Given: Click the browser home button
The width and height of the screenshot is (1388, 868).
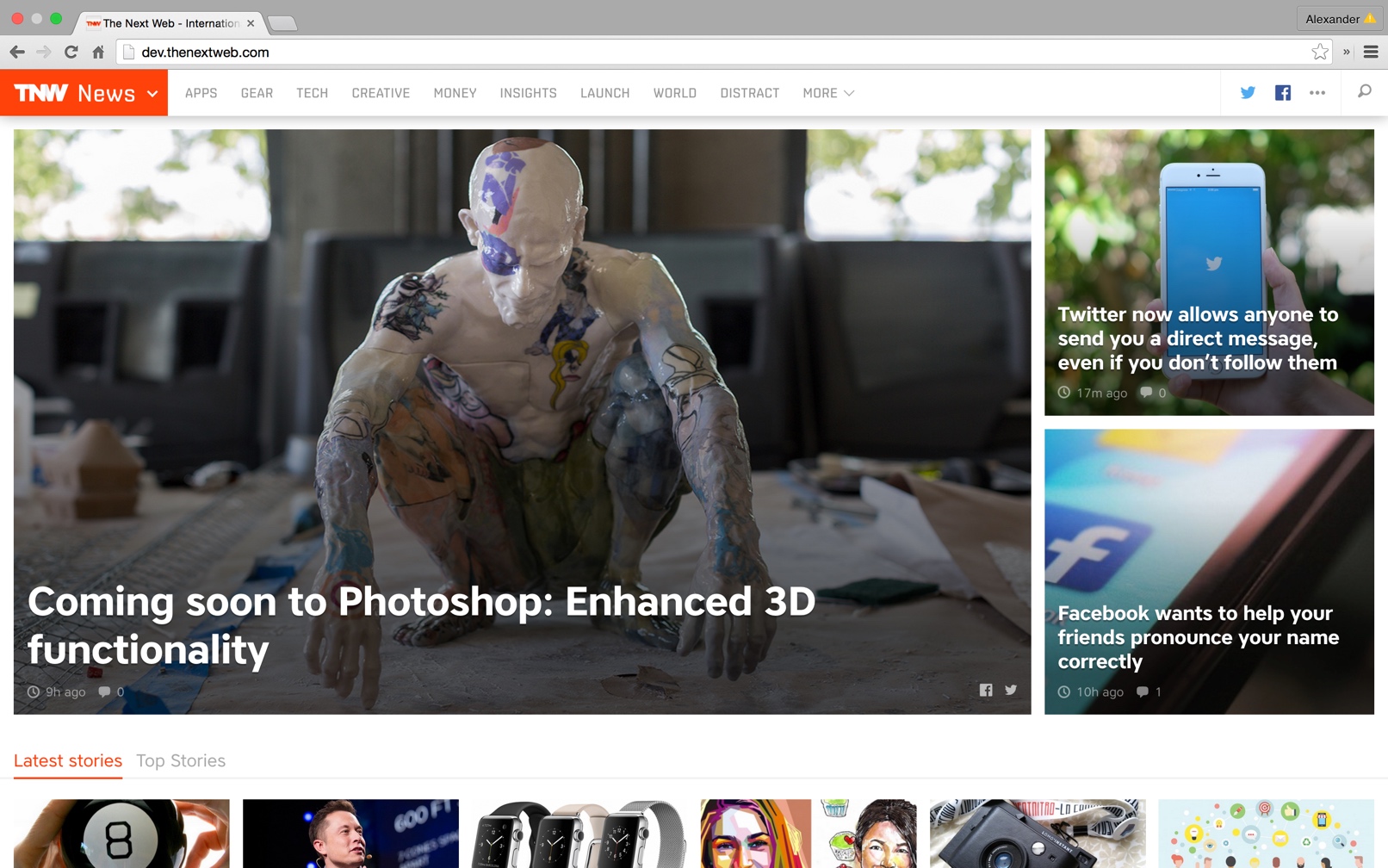Looking at the screenshot, I should 98,53.
